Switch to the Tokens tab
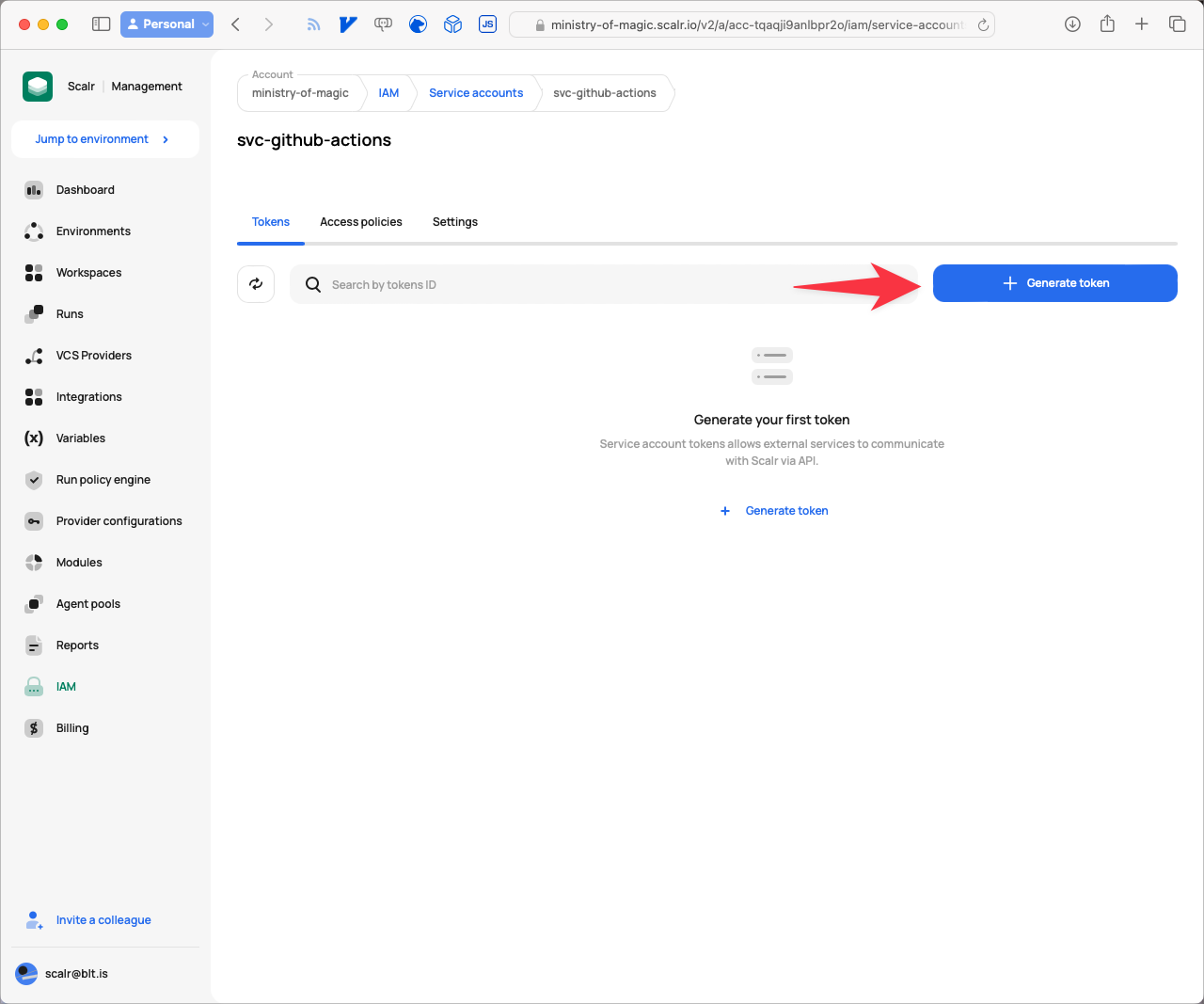Screen dimensions: 1204x1004 tap(271, 222)
